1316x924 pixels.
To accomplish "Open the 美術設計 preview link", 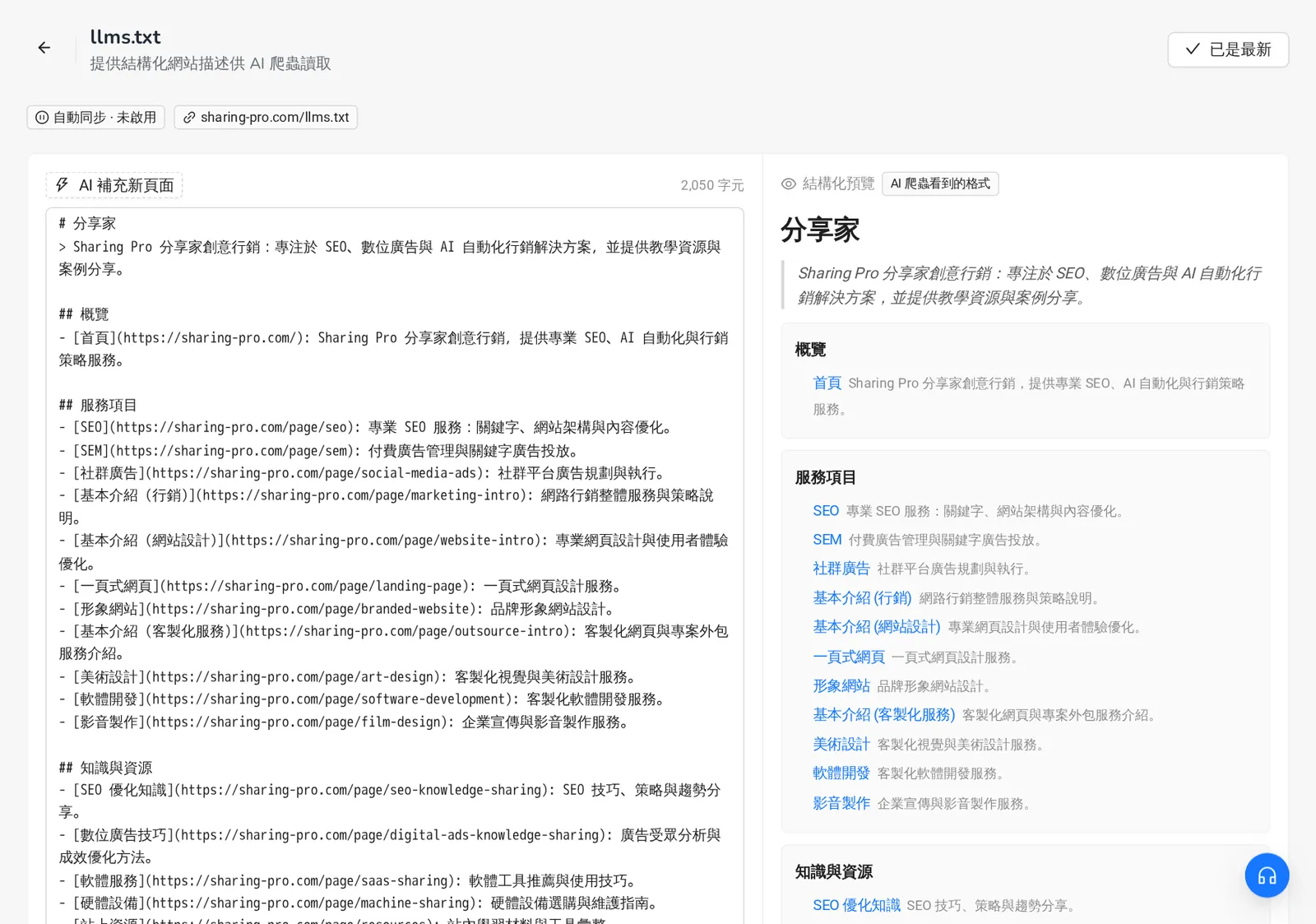I will click(x=841, y=745).
